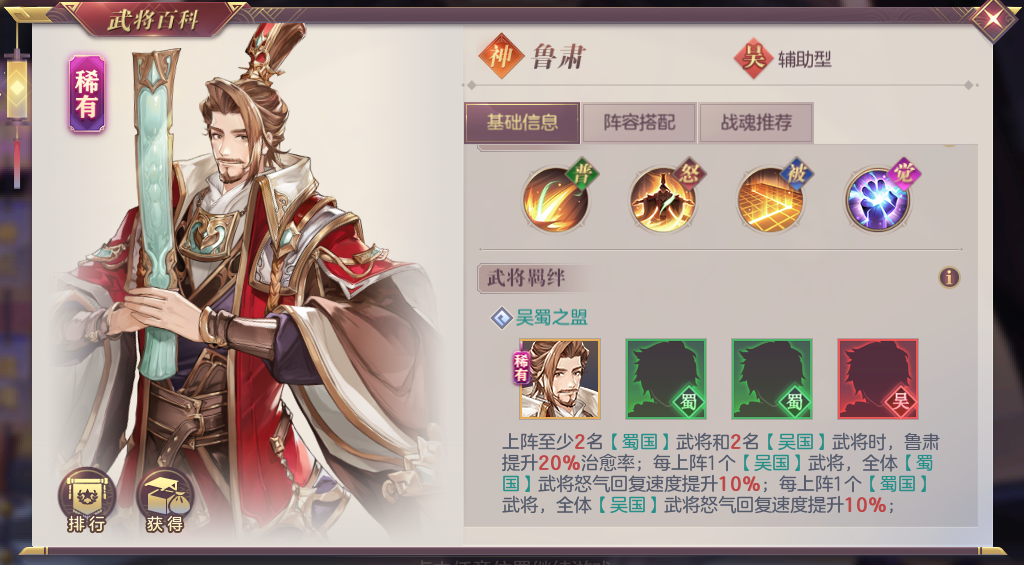This screenshot has height=565, width=1024.
Task: Open the 获得 obtain icon
Action: 165,501
